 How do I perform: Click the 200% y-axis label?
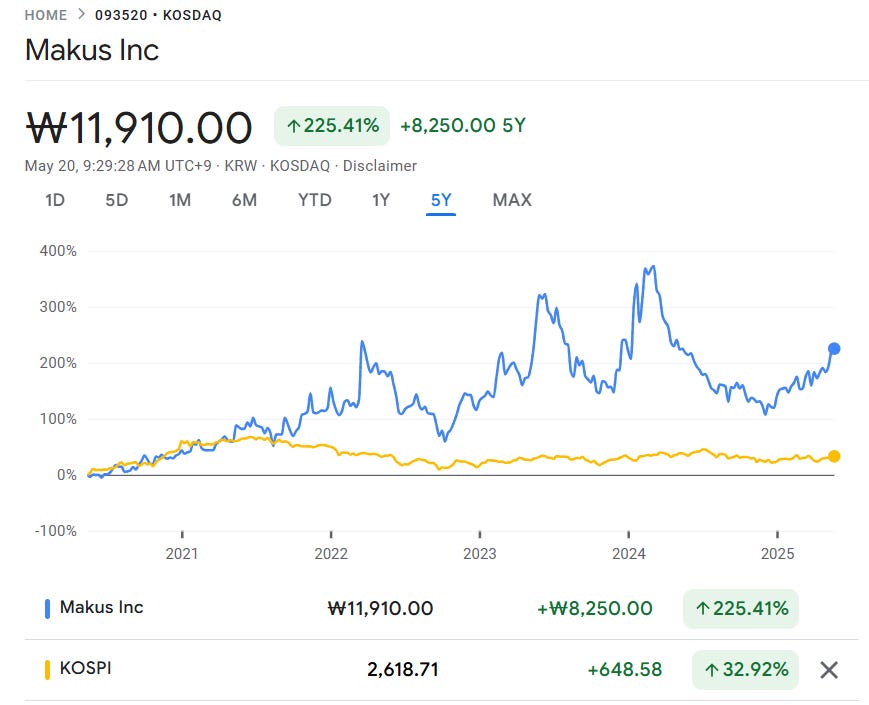58,363
